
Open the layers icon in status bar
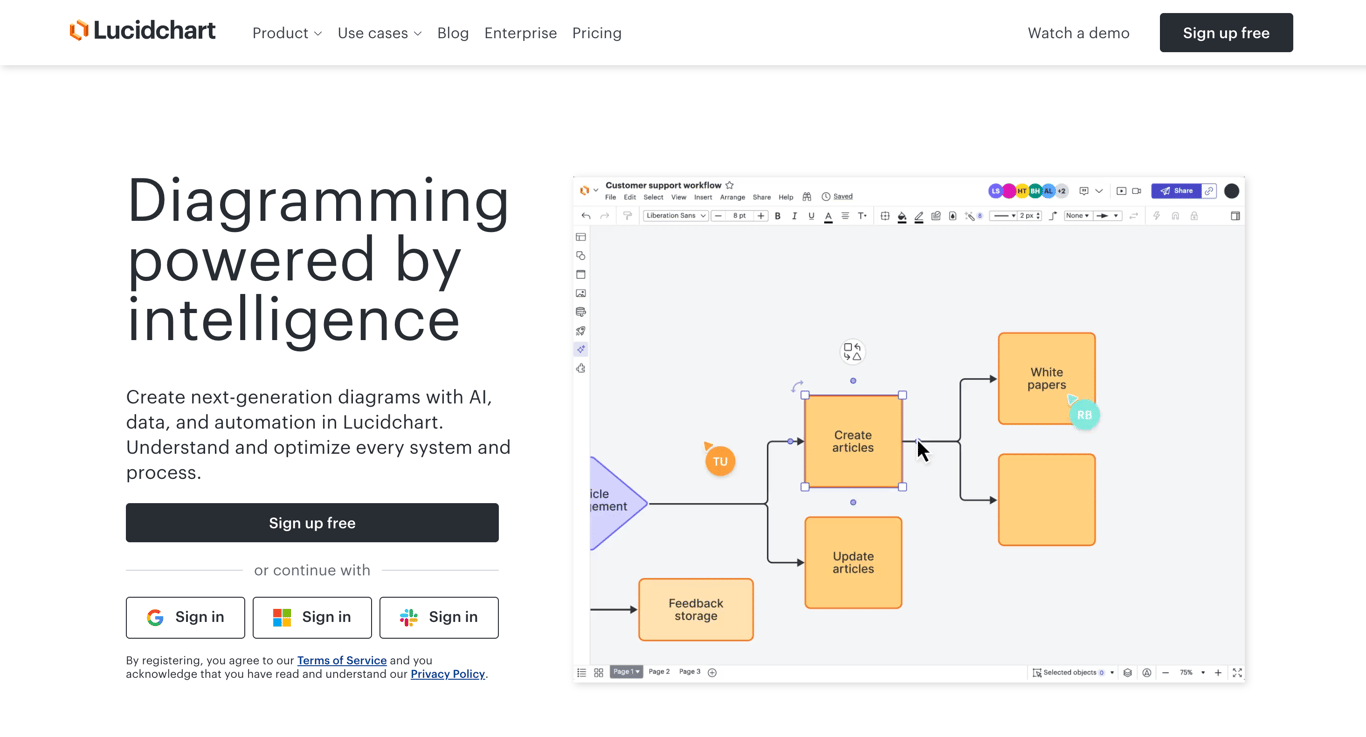[1129, 672]
